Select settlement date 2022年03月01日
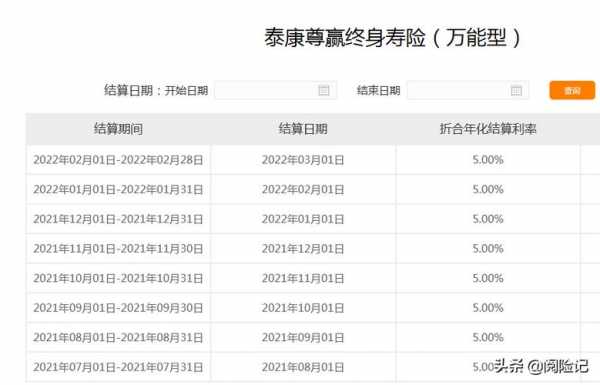Viewport: 600px width, 385px height. [x=303, y=160]
